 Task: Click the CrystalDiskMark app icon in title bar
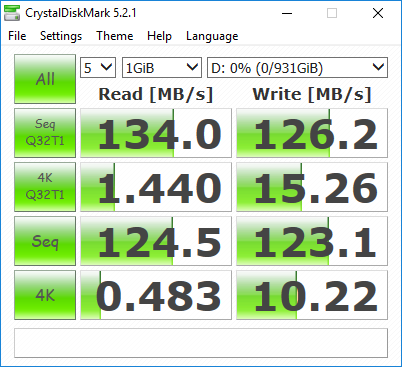point(12,13)
